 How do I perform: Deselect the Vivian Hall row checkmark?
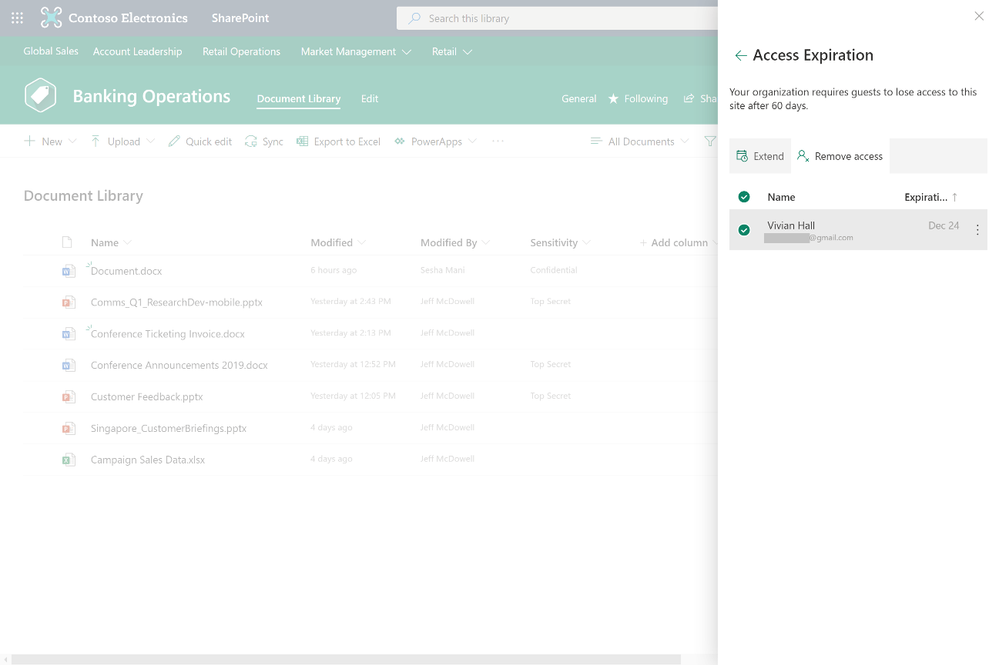point(744,230)
